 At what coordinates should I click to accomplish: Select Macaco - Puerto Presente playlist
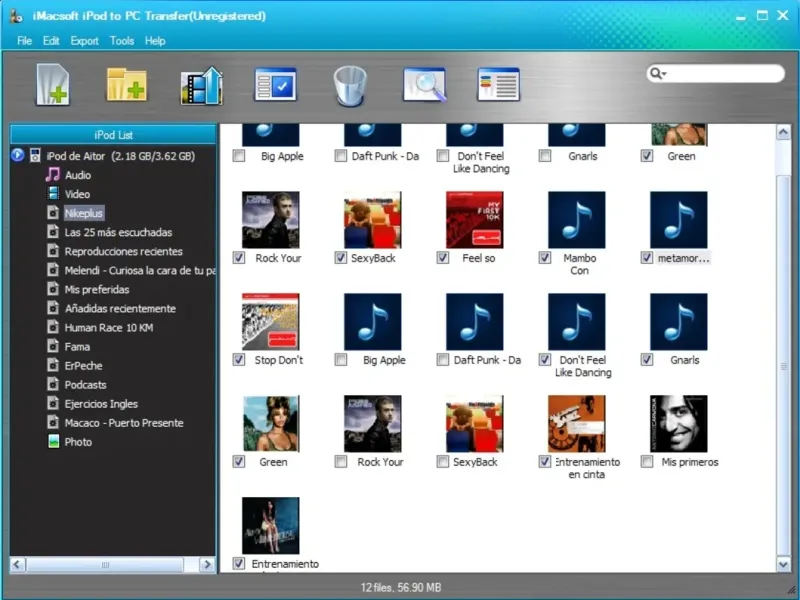pos(124,423)
